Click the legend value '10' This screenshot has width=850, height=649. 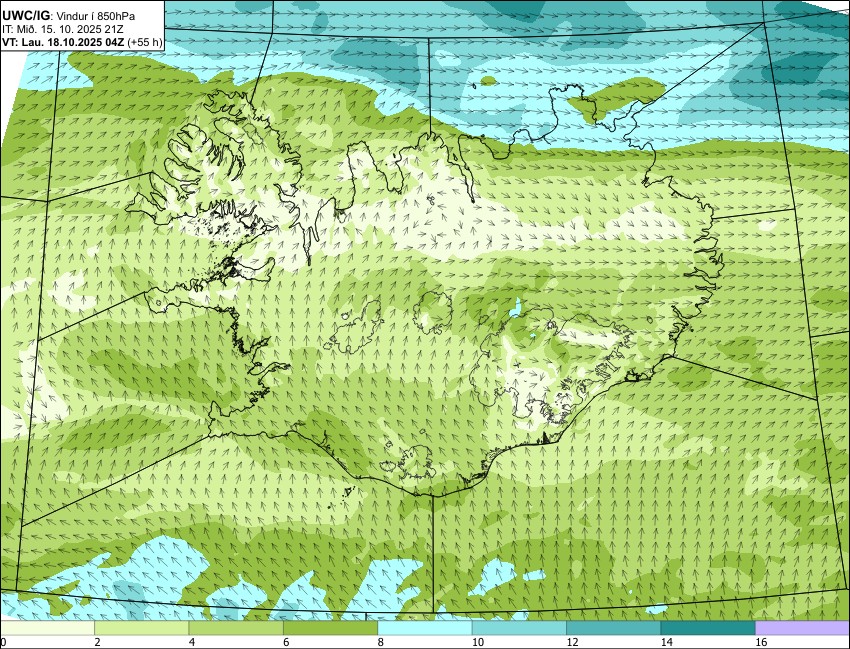477,642
